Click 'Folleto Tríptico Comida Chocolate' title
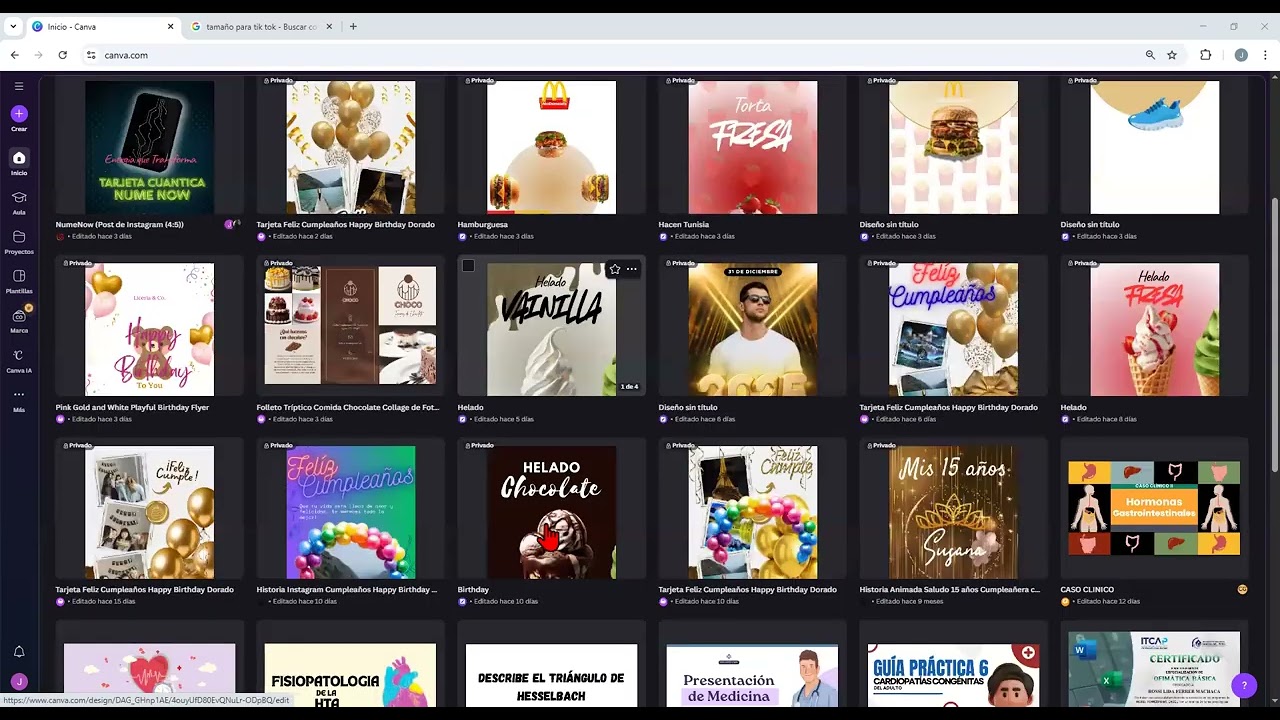 click(x=347, y=407)
